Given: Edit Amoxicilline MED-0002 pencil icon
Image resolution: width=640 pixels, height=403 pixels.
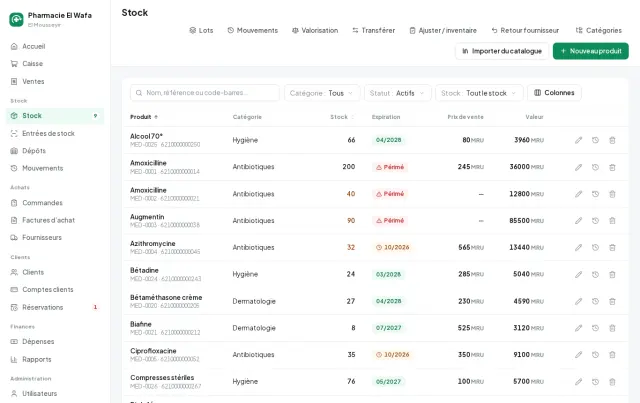Looking at the screenshot, I should point(578,194).
